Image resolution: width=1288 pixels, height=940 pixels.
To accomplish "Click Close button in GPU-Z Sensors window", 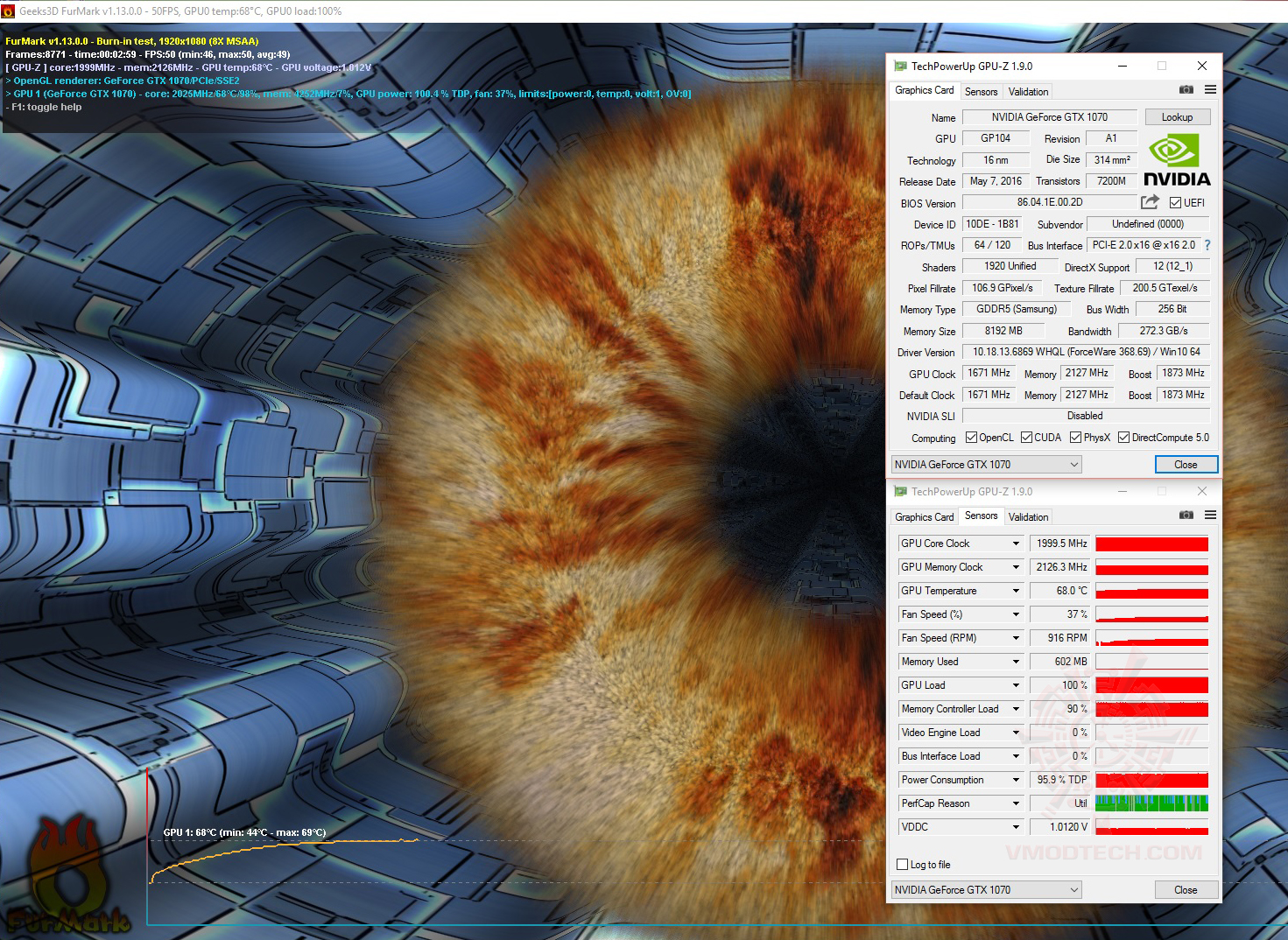I will click(x=1186, y=890).
